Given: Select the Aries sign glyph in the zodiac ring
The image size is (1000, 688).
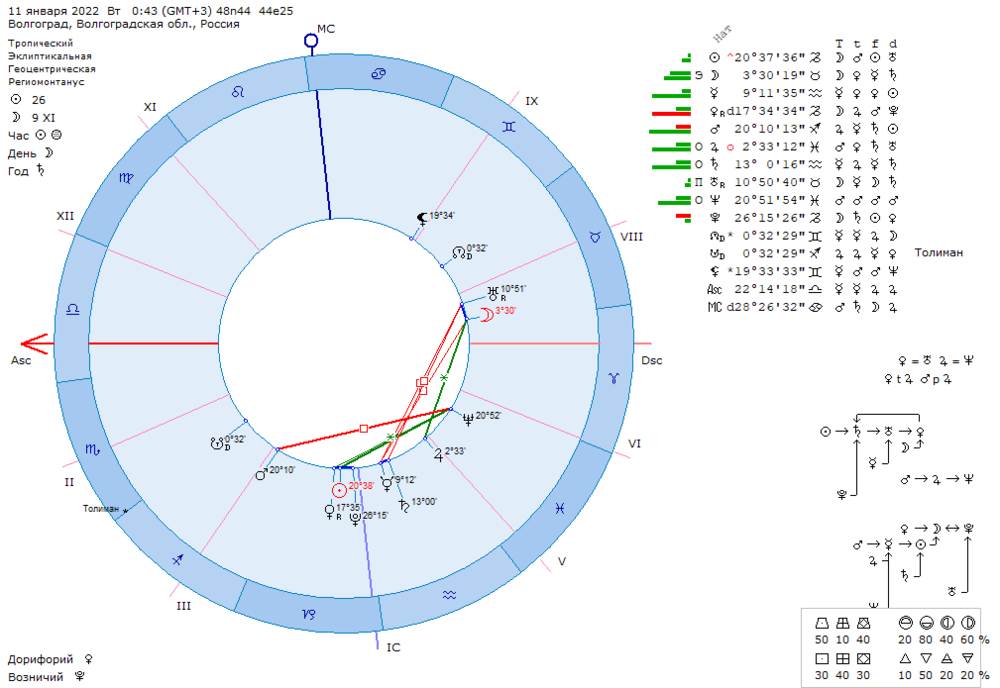Looking at the screenshot, I should click(x=614, y=378).
